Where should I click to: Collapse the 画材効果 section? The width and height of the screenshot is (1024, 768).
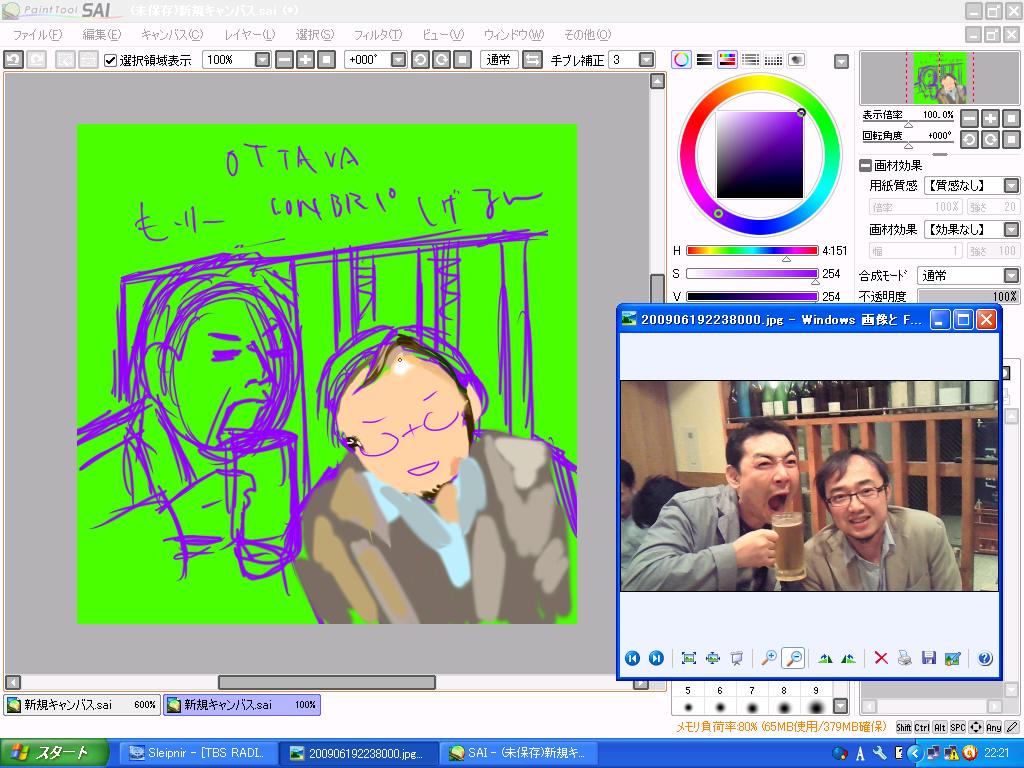pyautogui.click(x=865, y=166)
